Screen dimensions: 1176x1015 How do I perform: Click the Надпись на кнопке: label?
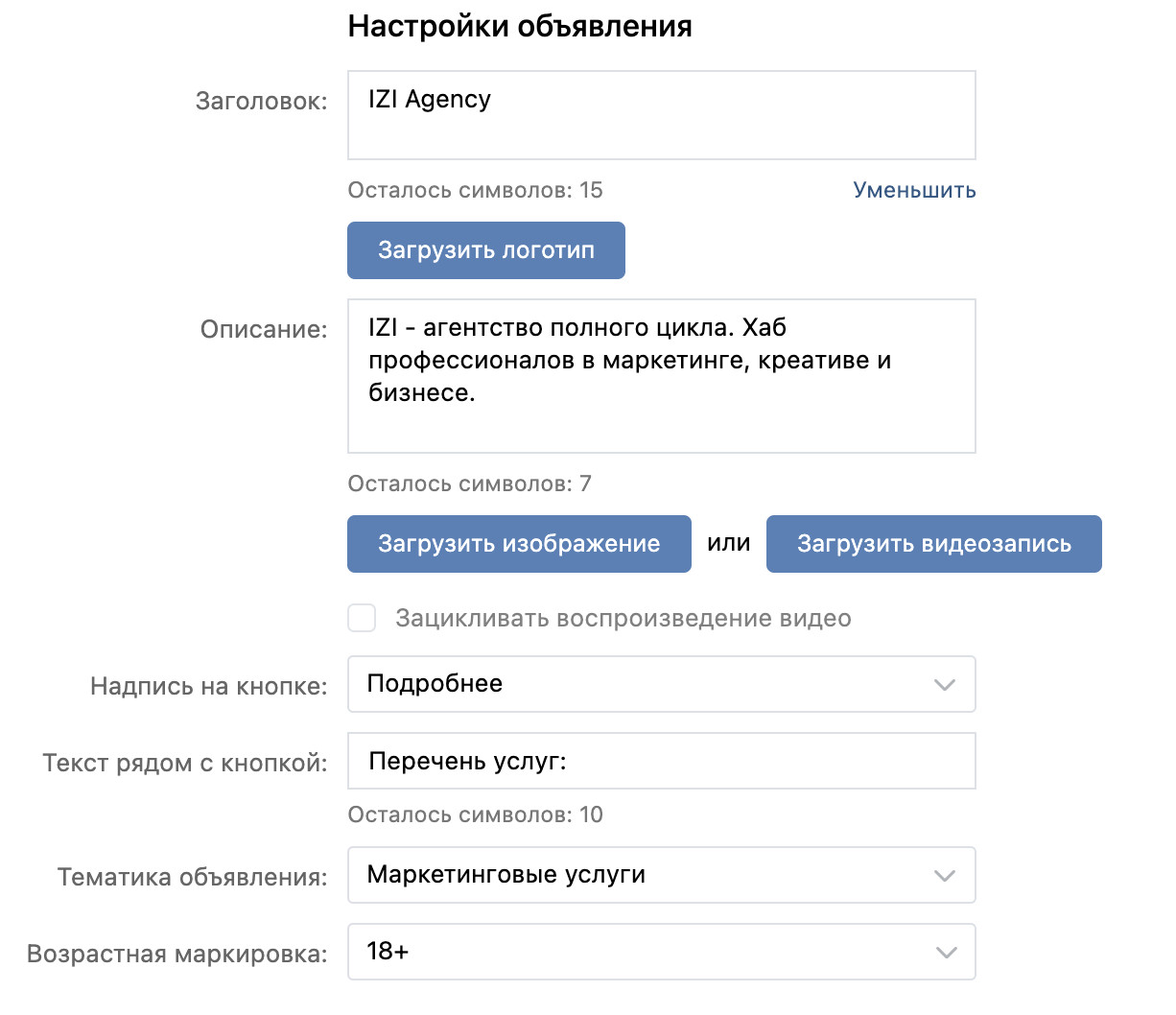tap(208, 686)
